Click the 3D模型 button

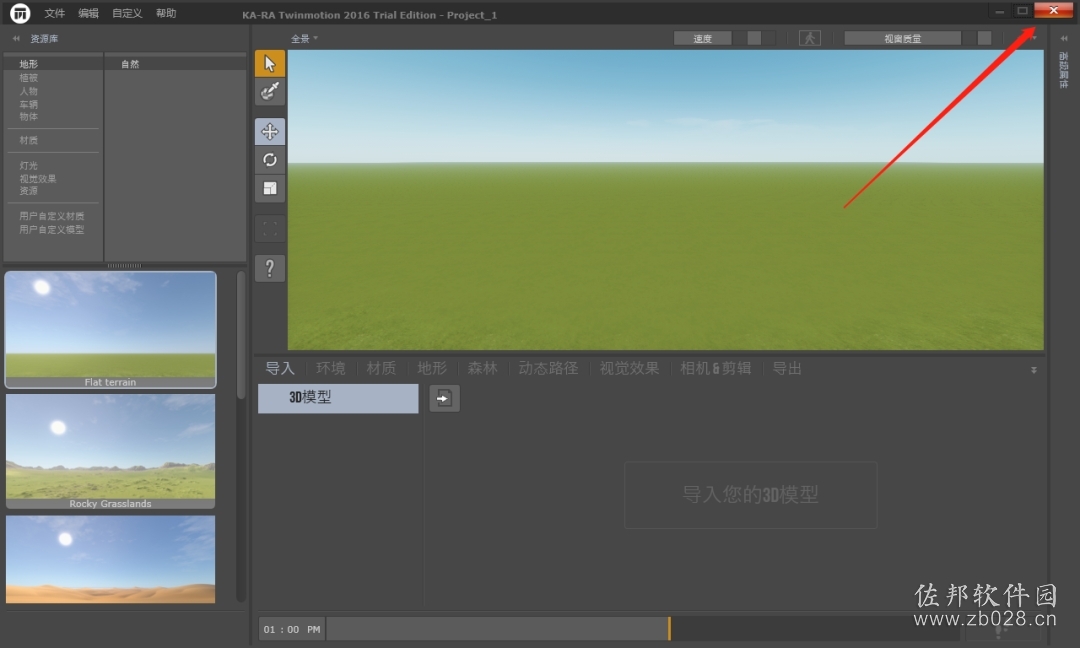[x=338, y=398]
